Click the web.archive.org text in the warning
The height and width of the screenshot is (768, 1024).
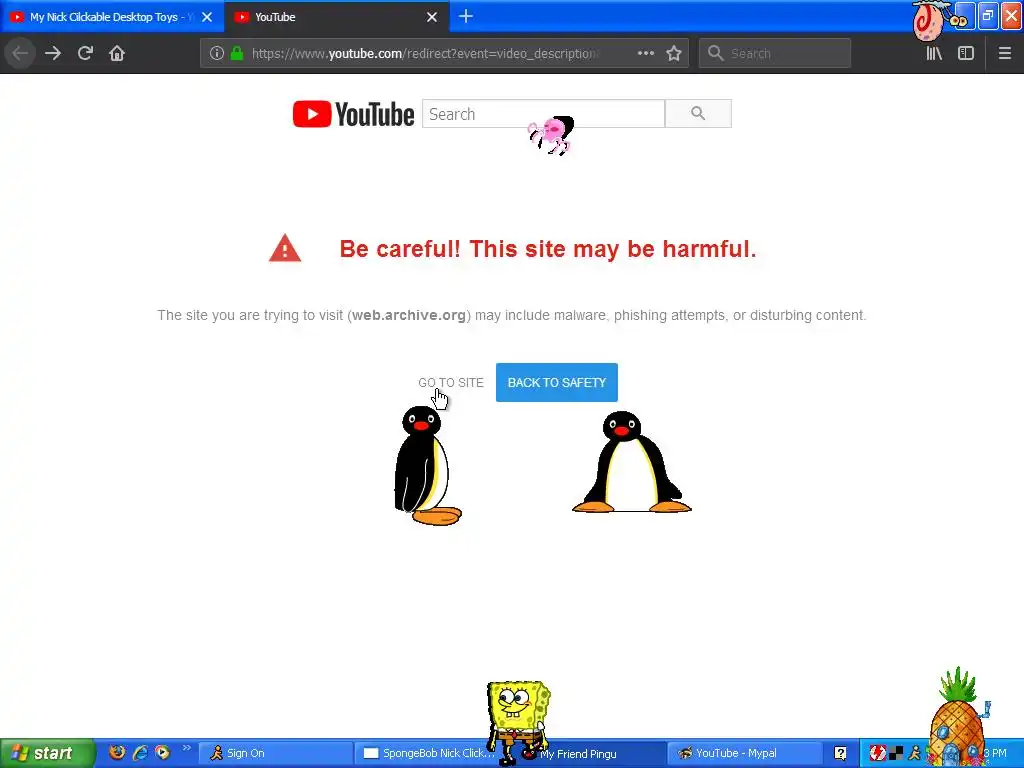pos(409,315)
